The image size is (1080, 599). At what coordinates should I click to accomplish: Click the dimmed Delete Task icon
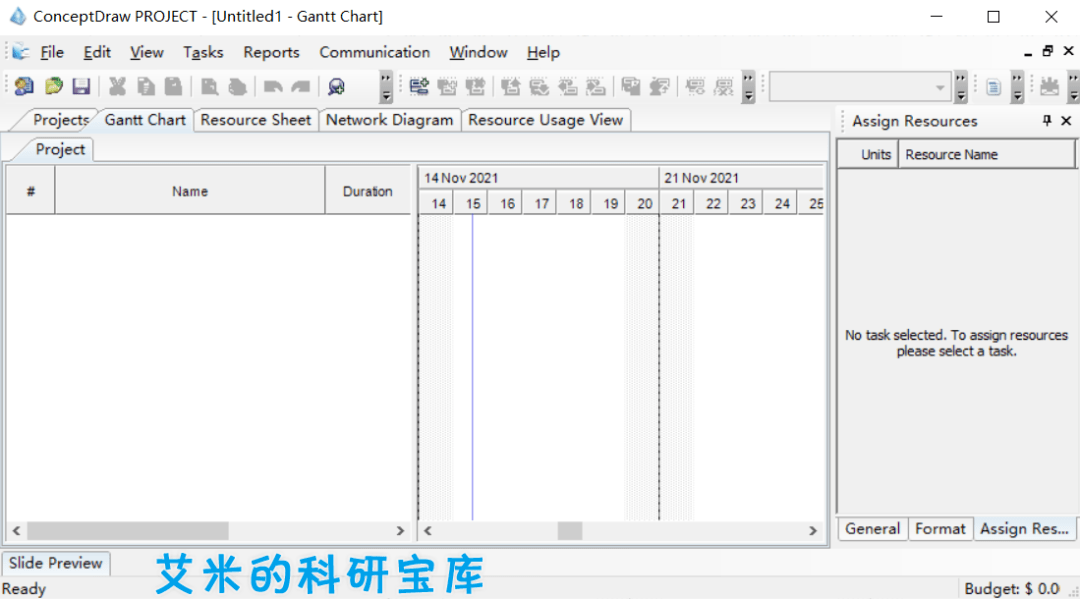coord(475,86)
